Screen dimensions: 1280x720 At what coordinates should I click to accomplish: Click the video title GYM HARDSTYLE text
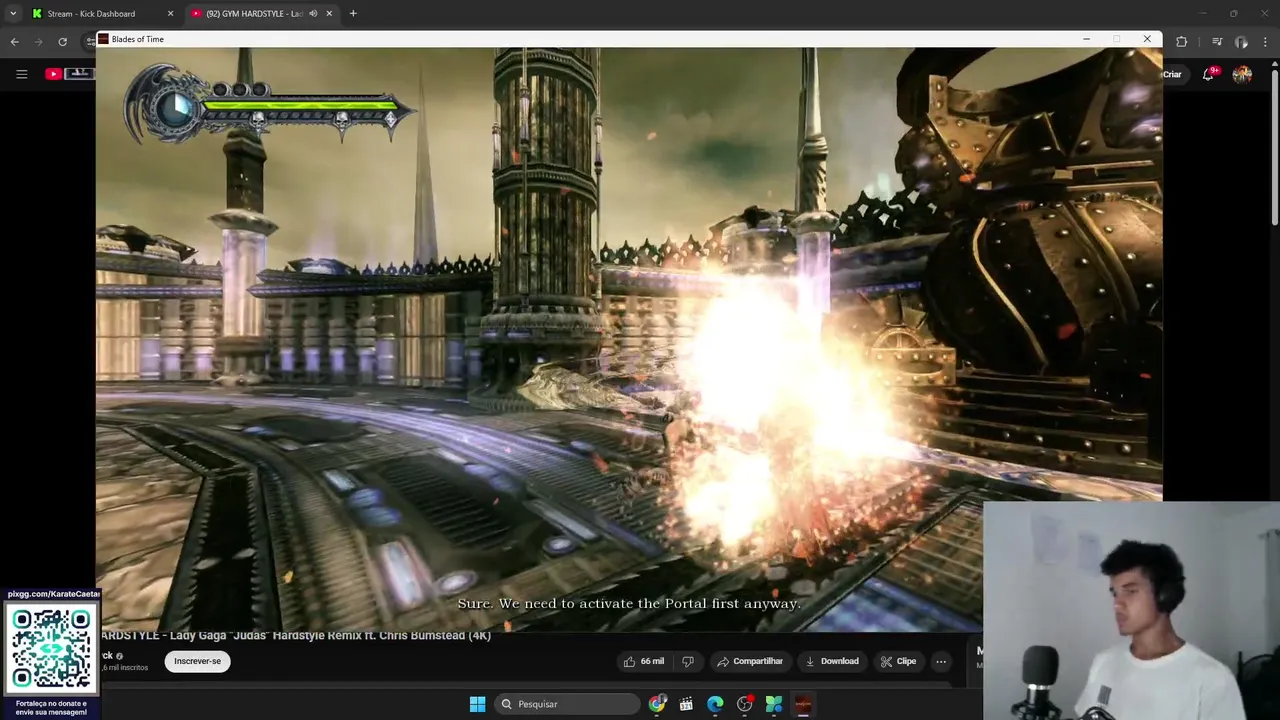pyautogui.click(x=296, y=635)
